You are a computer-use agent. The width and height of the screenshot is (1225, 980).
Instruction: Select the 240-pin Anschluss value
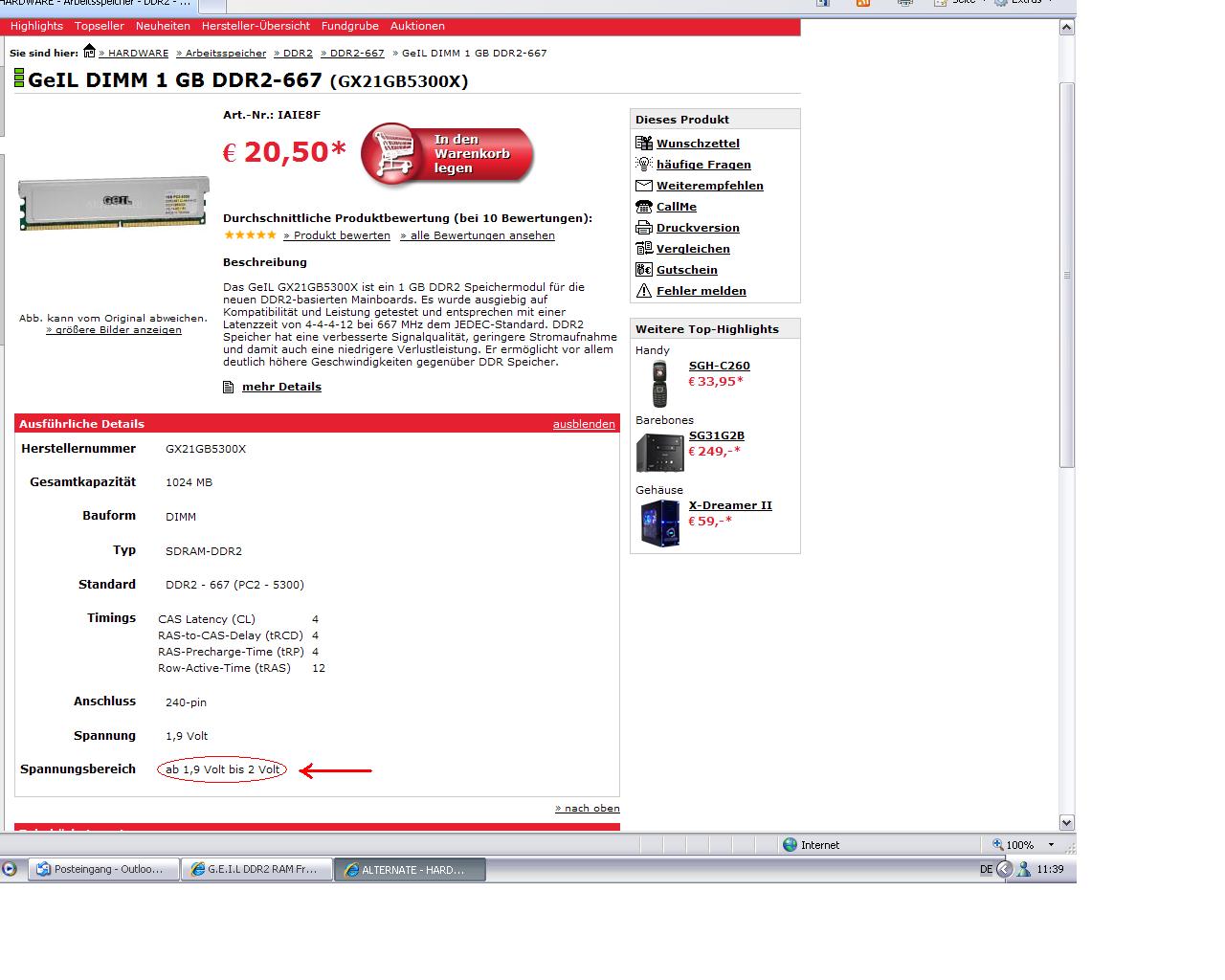[x=186, y=702]
